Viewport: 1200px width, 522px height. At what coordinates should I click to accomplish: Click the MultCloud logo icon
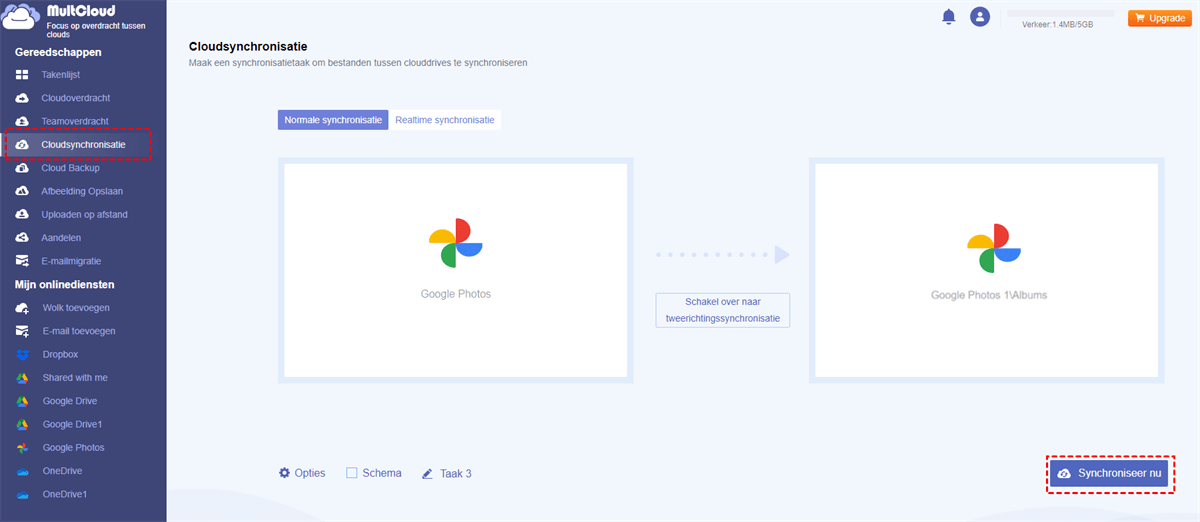point(22,19)
